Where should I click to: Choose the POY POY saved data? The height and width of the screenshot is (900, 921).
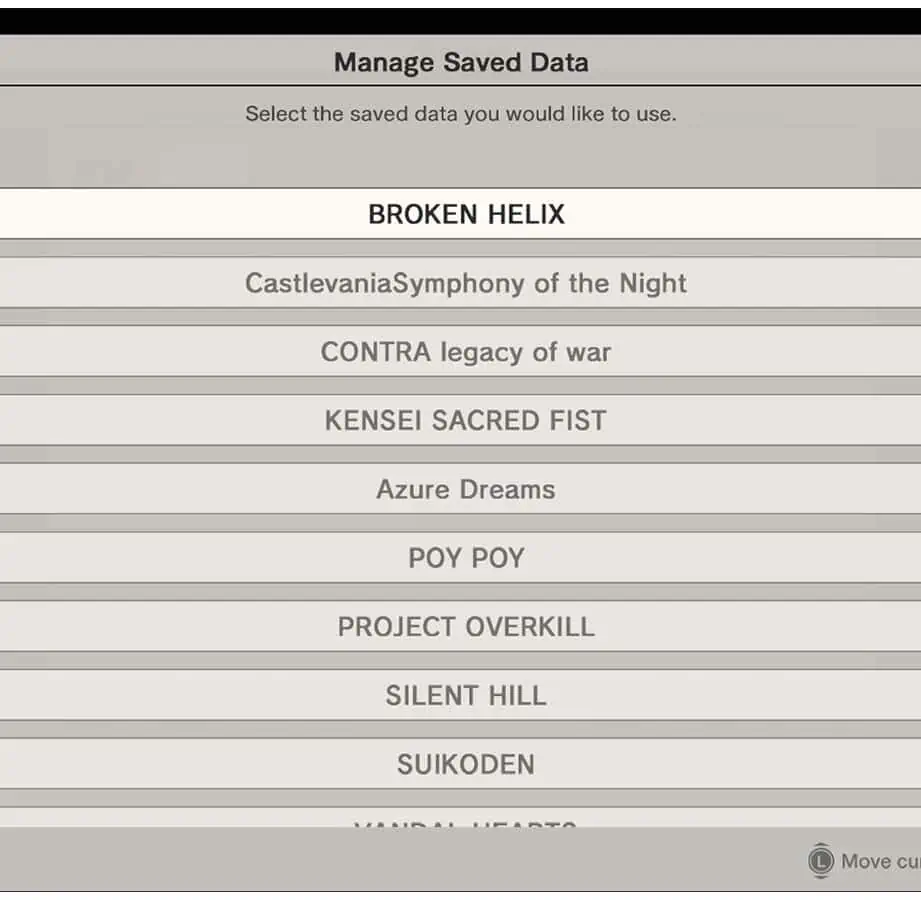pos(466,558)
